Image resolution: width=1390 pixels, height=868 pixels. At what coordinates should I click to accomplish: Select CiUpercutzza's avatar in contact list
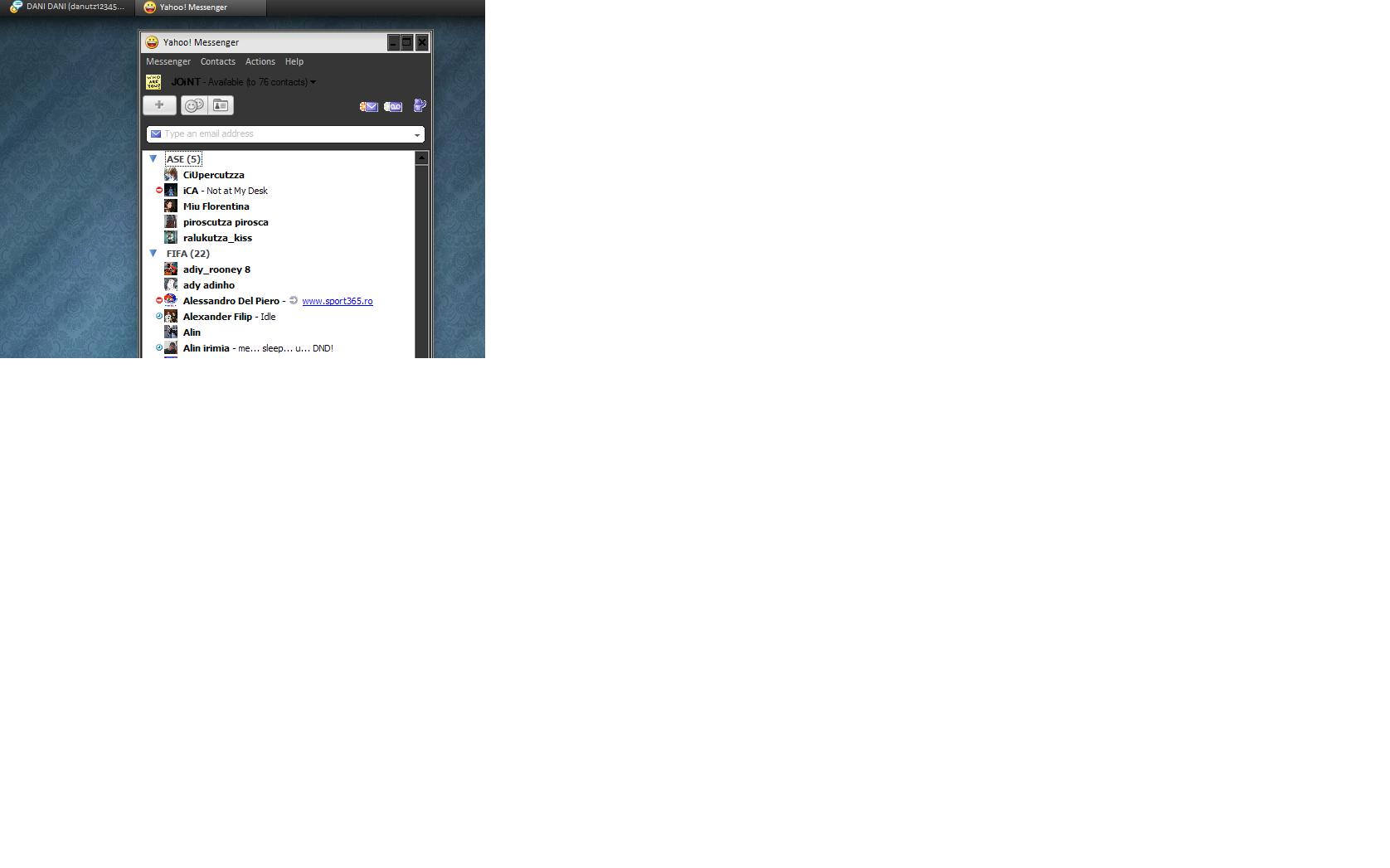(171, 175)
